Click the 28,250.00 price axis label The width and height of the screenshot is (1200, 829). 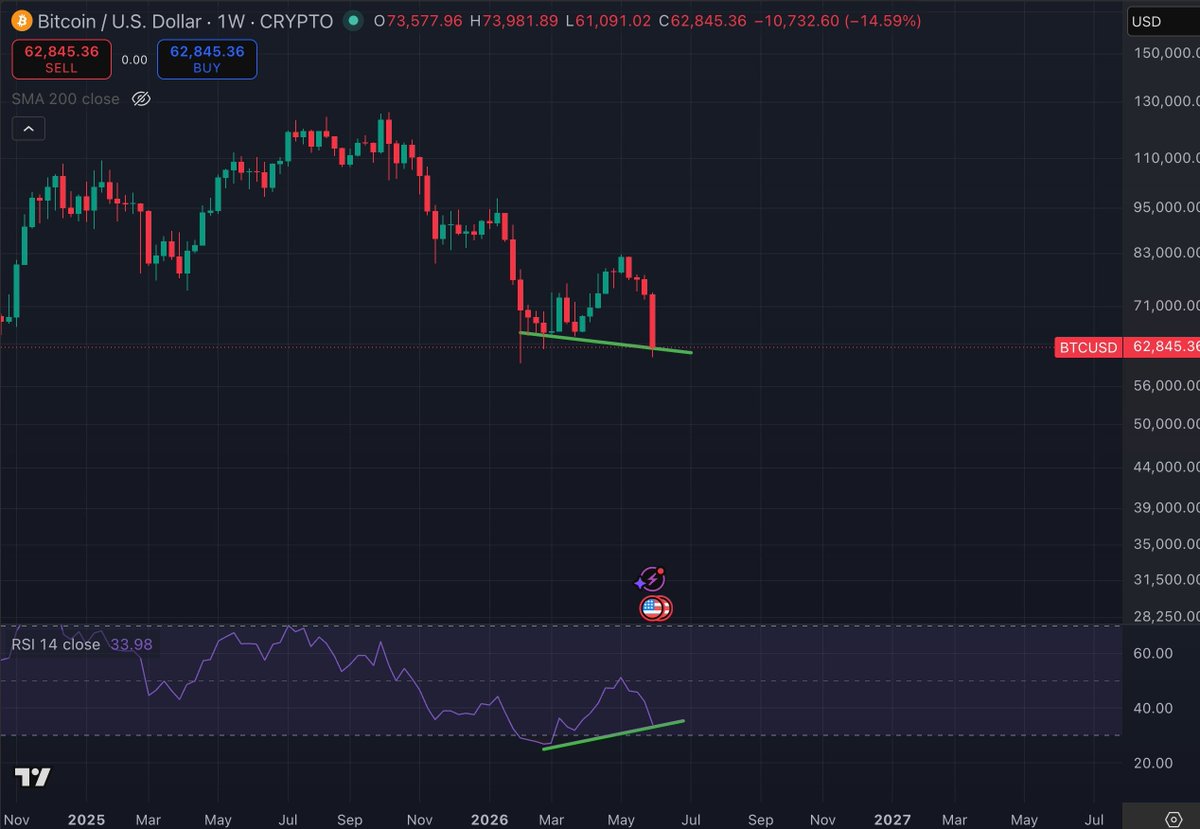point(1166,617)
